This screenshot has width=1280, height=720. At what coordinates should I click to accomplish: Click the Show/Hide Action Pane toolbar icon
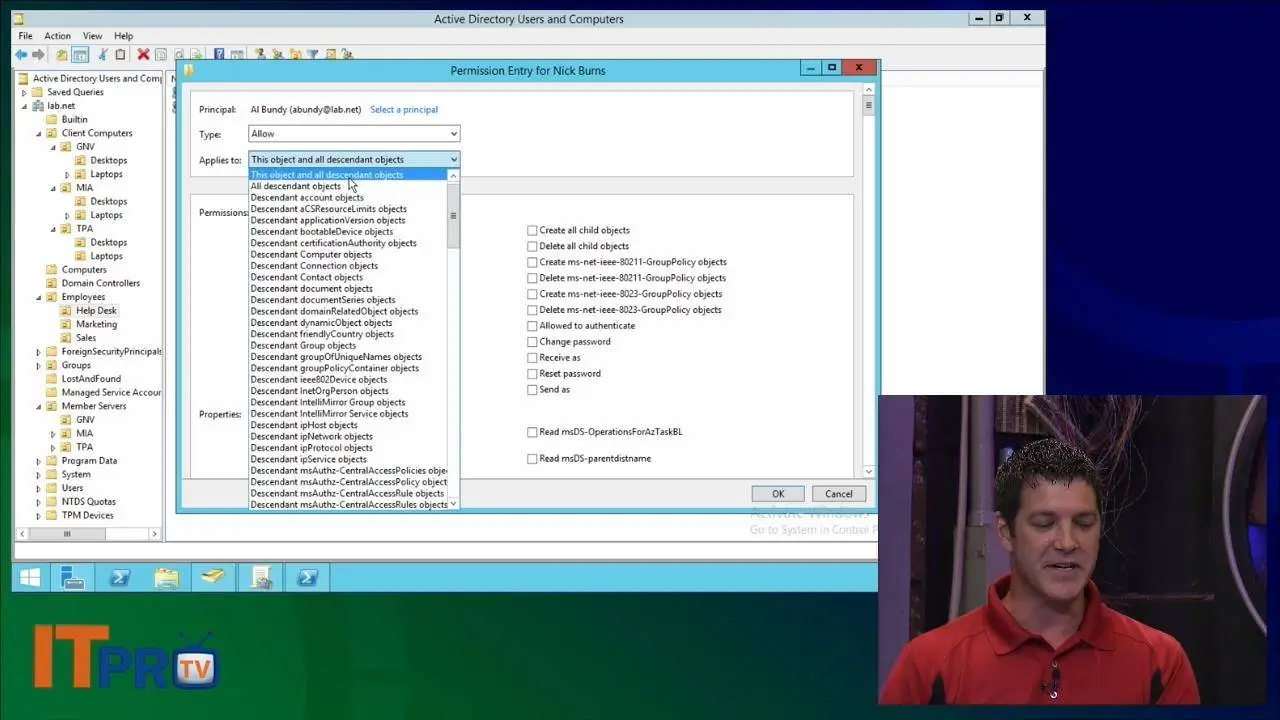(x=236, y=54)
